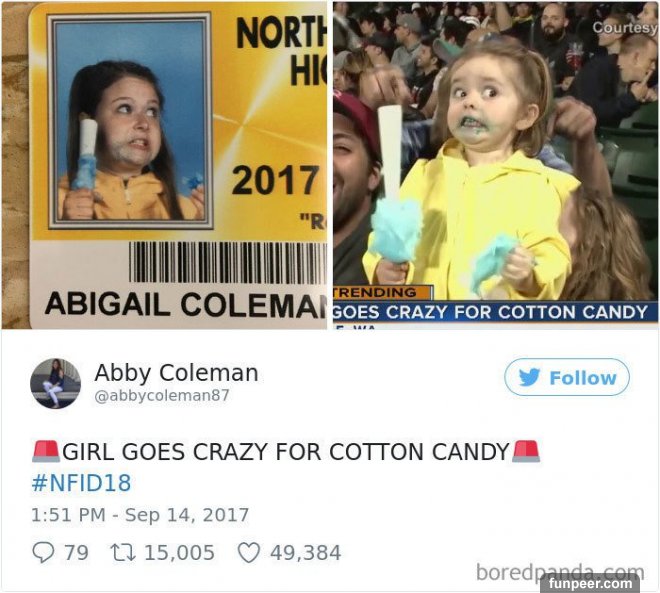
Task: Open the reply speech bubble icon
Action: coord(43,552)
